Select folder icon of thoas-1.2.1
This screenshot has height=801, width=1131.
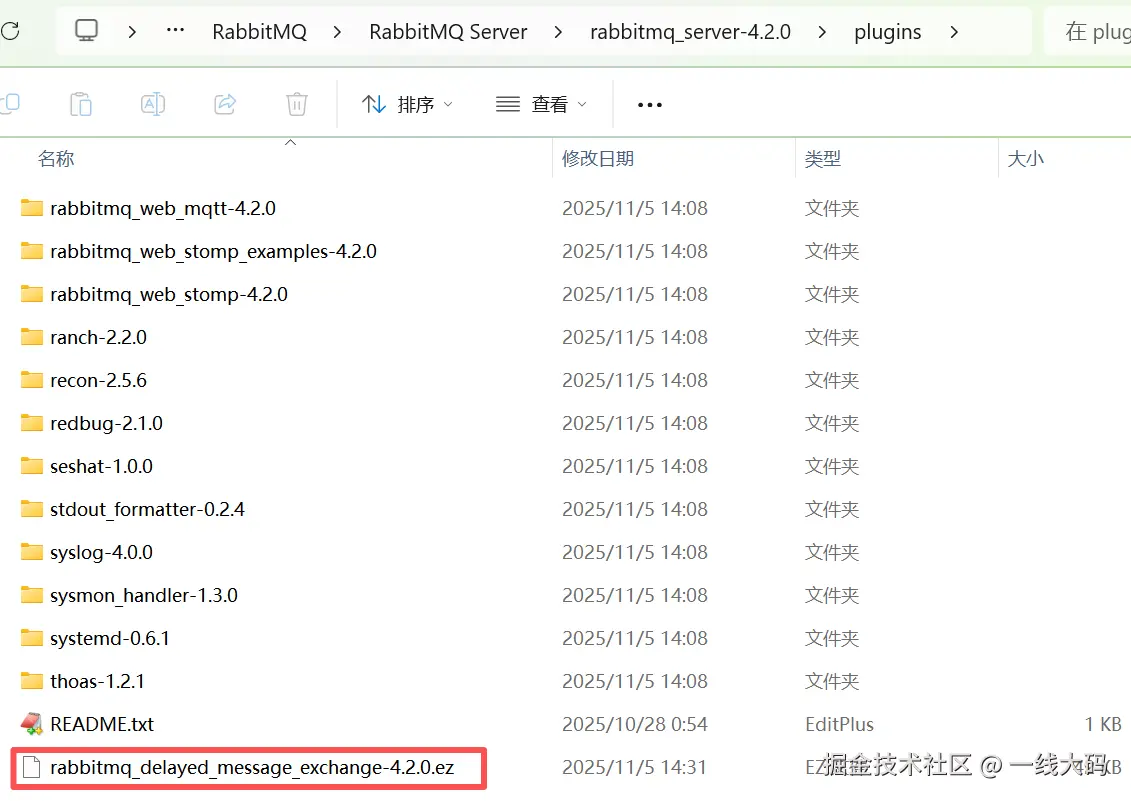(x=32, y=681)
